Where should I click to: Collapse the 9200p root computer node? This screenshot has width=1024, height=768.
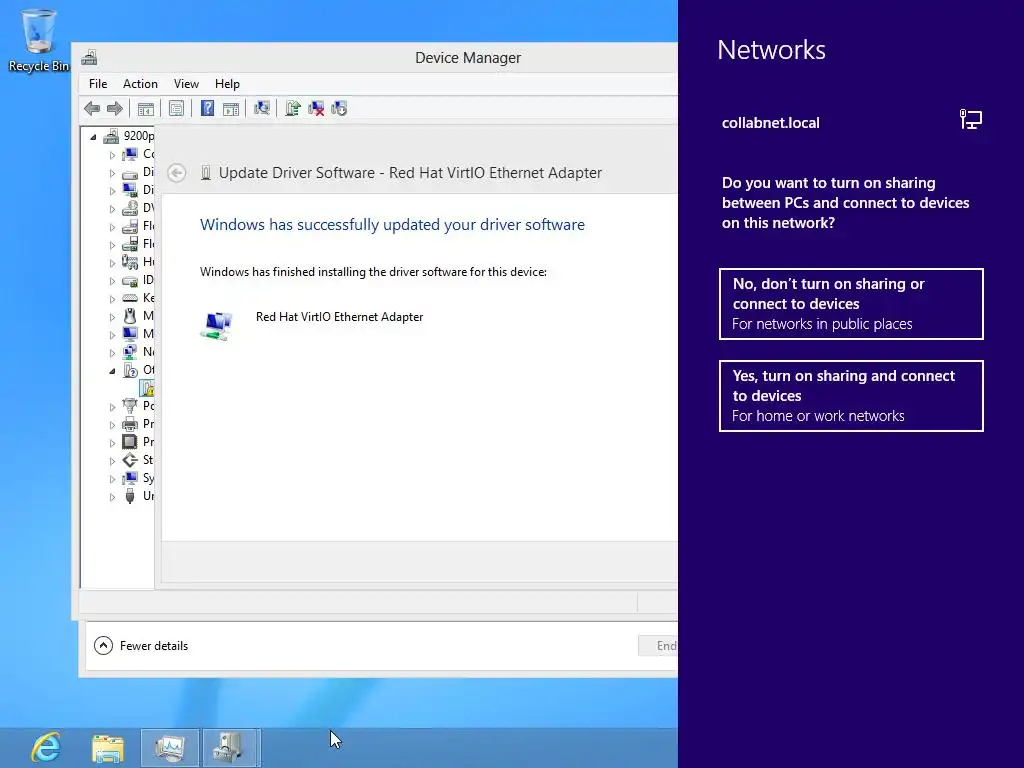tap(93, 136)
